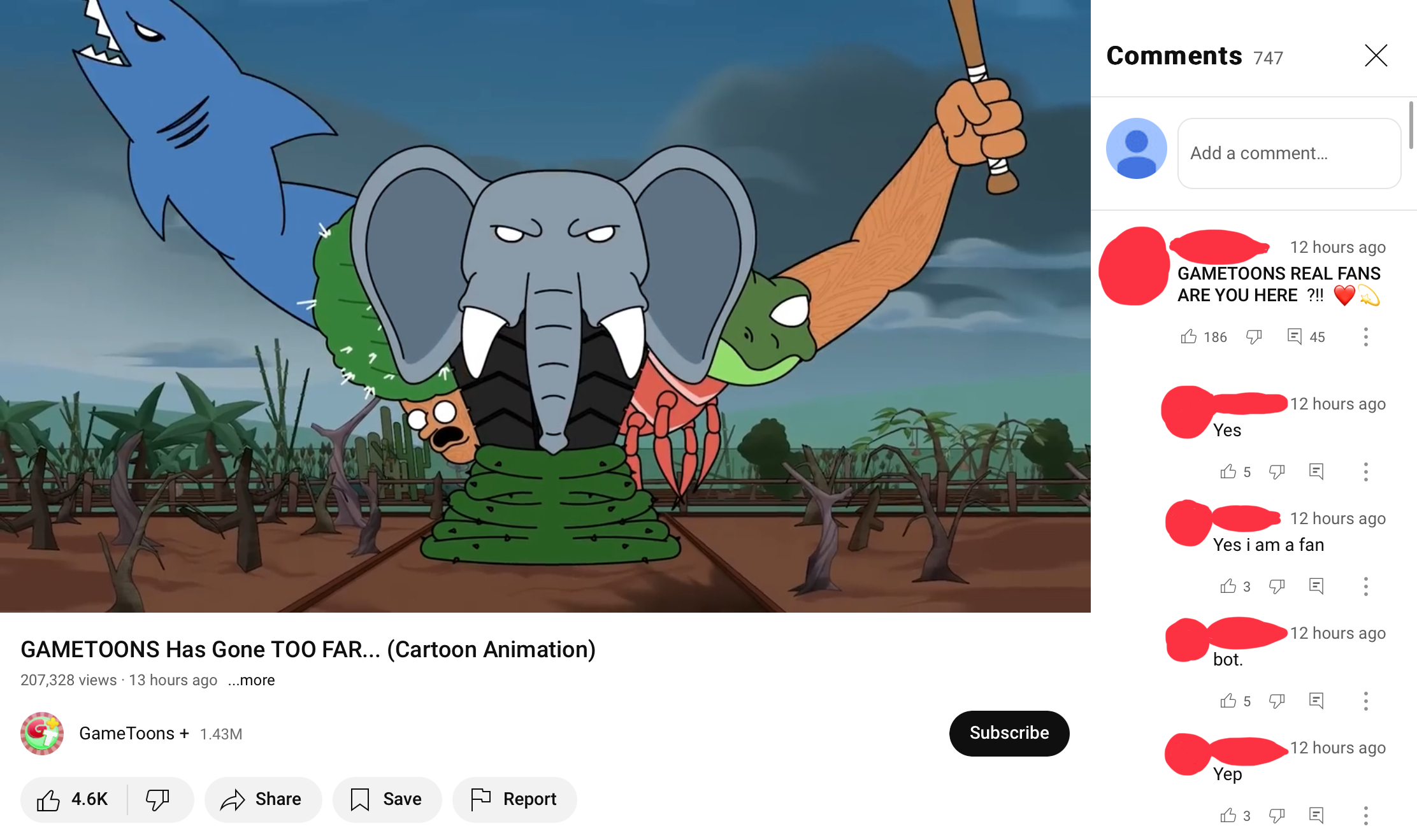
Task: Dislike the 'Yes' reply
Action: (x=1277, y=472)
